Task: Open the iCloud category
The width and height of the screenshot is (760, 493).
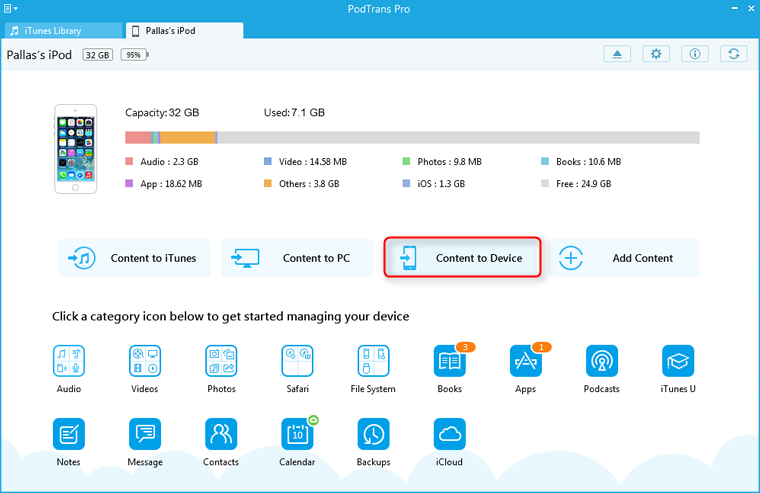Action: [449, 434]
